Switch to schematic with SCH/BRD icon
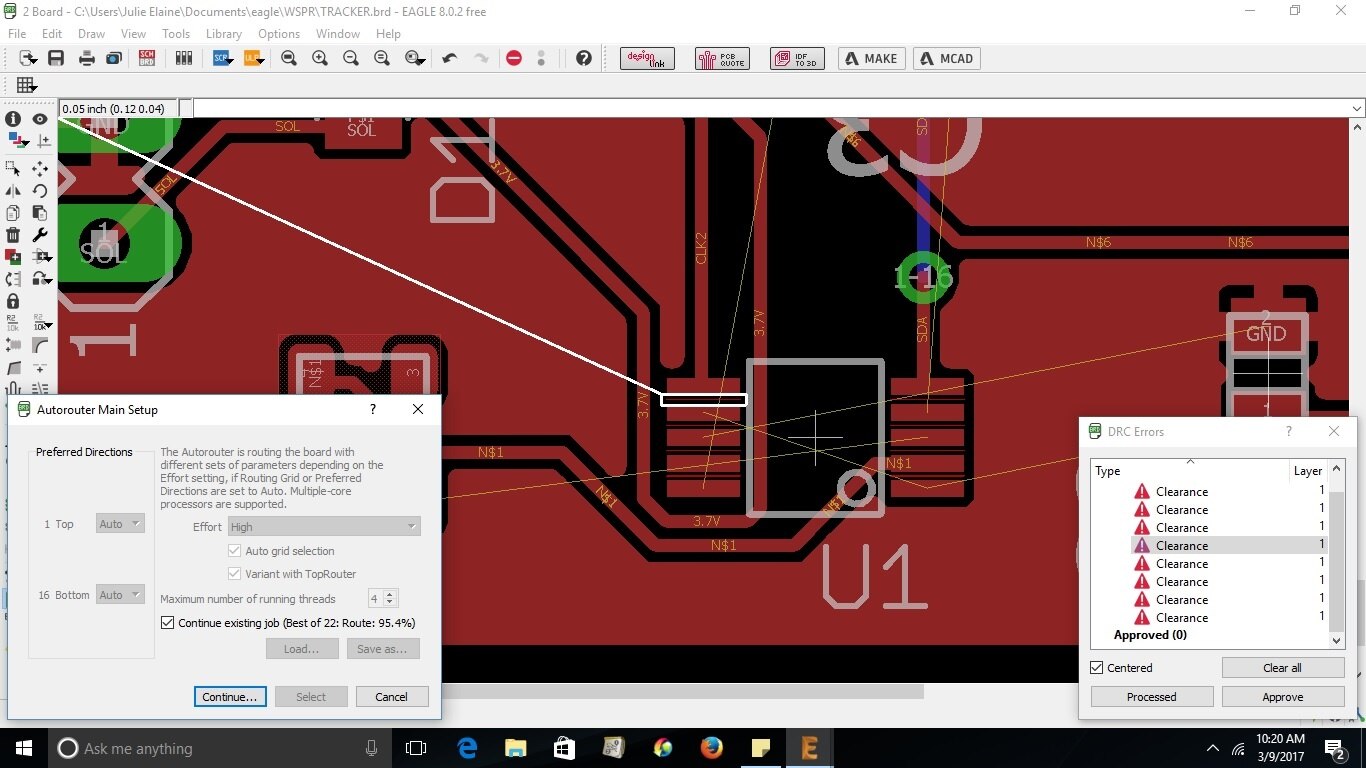The width and height of the screenshot is (1366, 768). coord(147,59)
